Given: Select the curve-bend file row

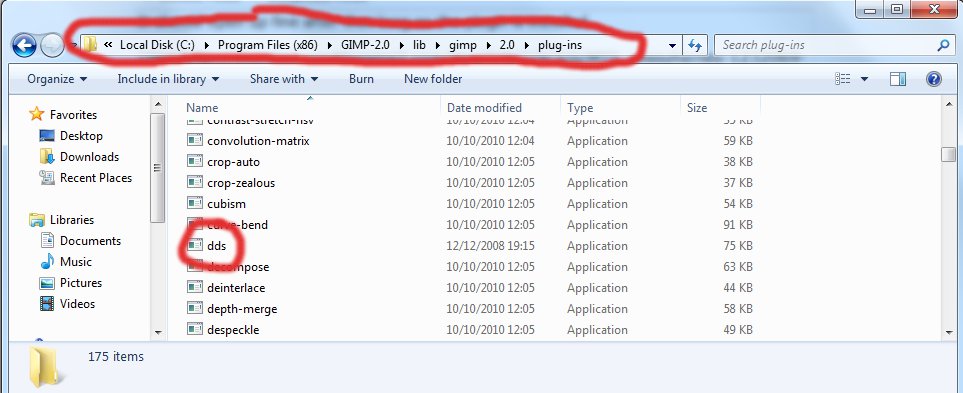Looking at the screenshot, I should pos(470,225).
